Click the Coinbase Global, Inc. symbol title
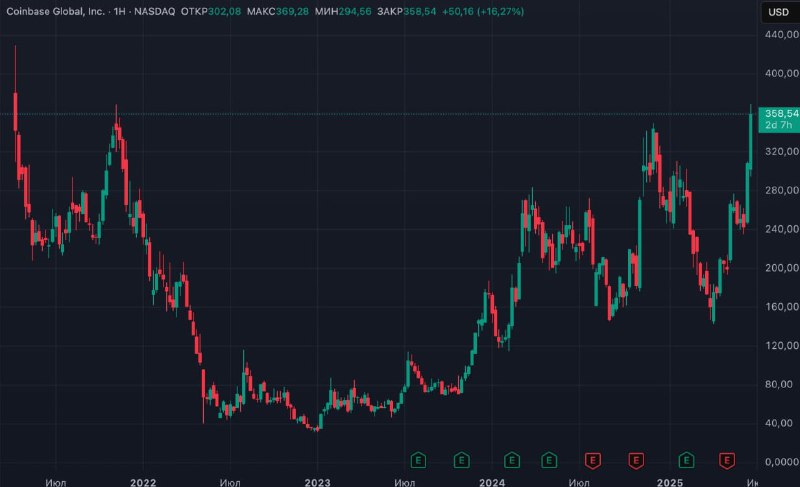The width and height of the screenshot is (800, 487). point(55,11)
